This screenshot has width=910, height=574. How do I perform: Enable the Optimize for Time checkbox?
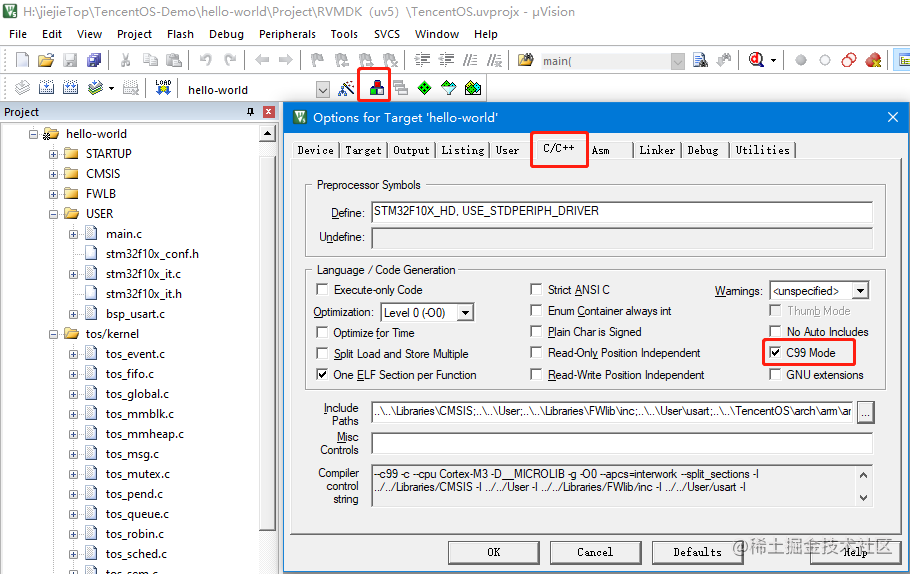(x=322, y=333)
